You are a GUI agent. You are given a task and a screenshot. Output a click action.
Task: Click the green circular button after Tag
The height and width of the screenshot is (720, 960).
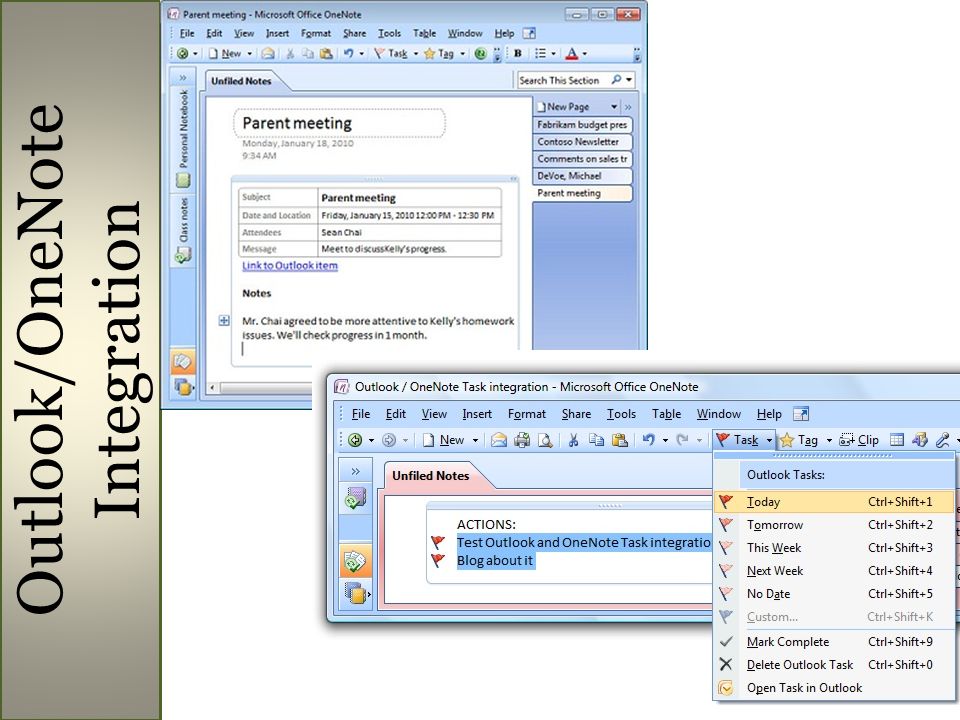pyautogui.click(x=481, y=54)
